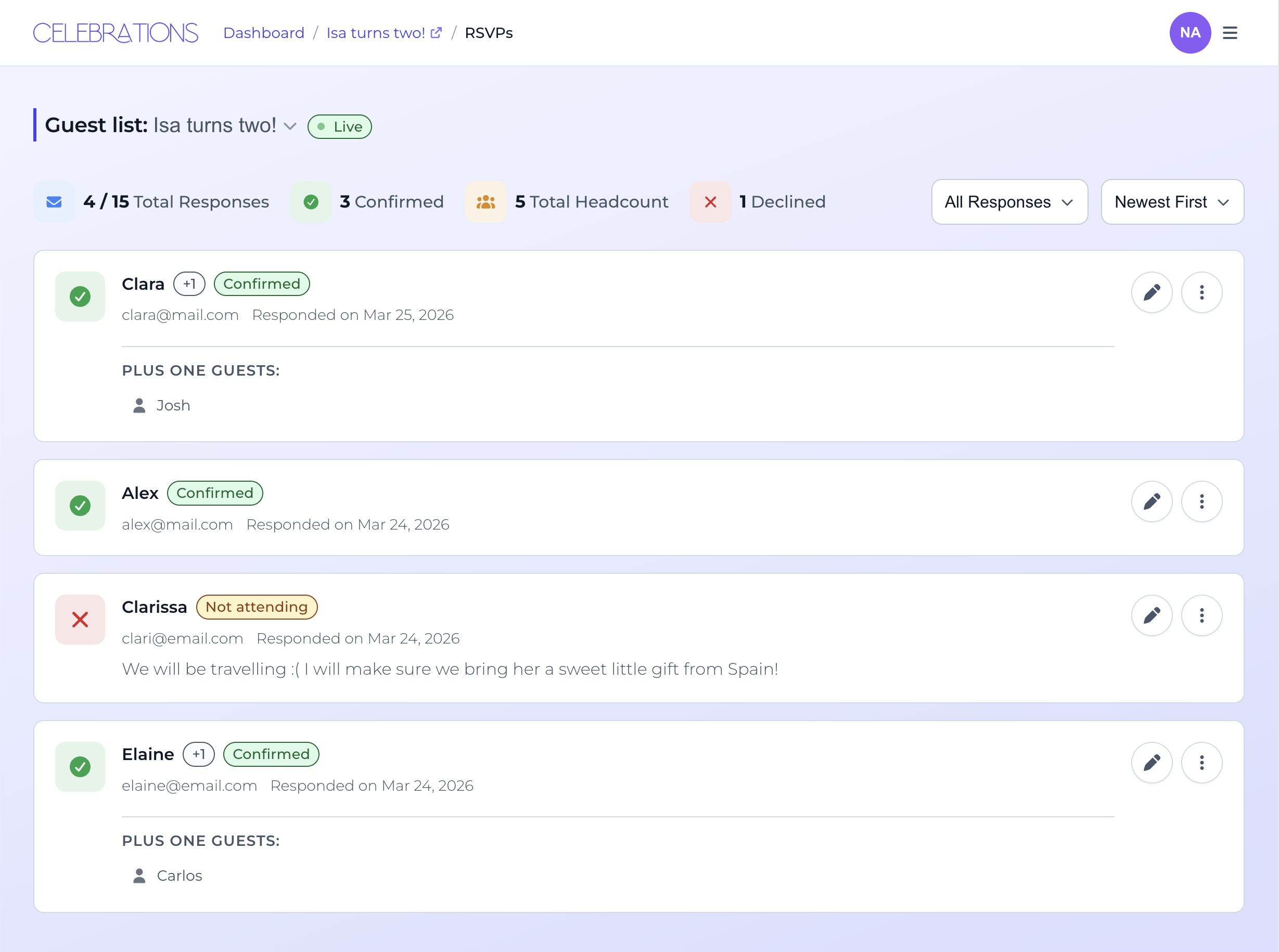
Task: Open the NA profile avatar menu
Action: coord(1190,32)
